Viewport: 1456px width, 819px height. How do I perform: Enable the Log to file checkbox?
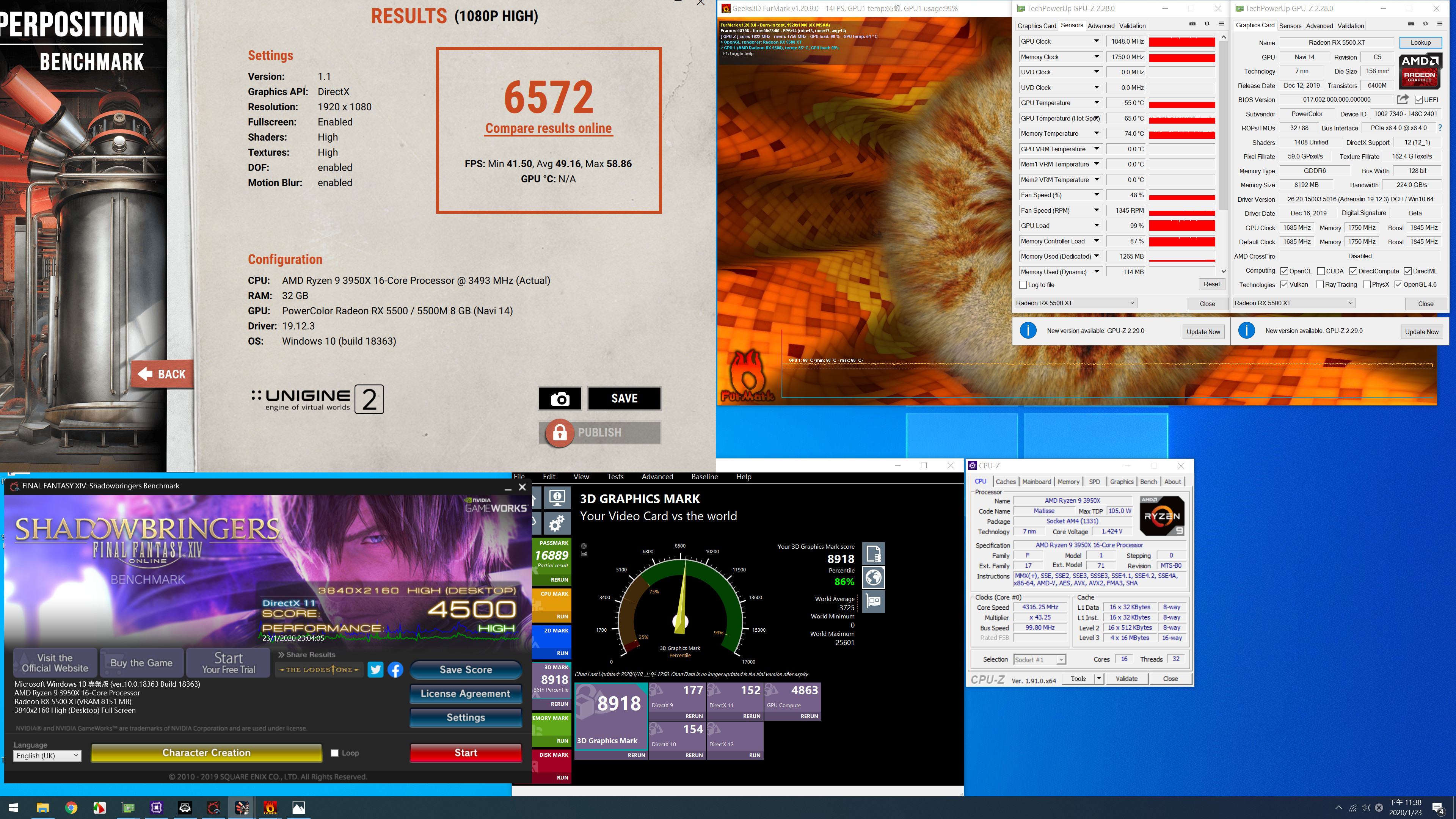coord(1023,285)
